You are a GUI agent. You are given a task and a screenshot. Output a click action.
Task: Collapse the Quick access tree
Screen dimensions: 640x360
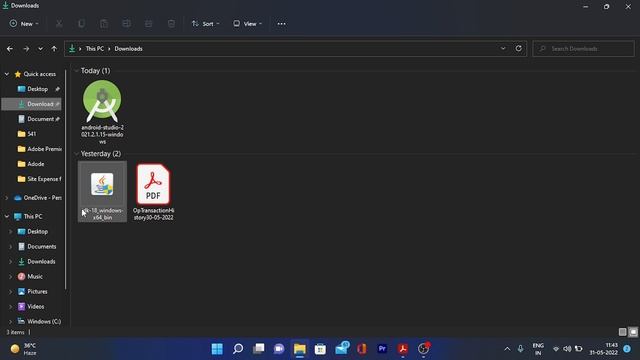point(7,74)
